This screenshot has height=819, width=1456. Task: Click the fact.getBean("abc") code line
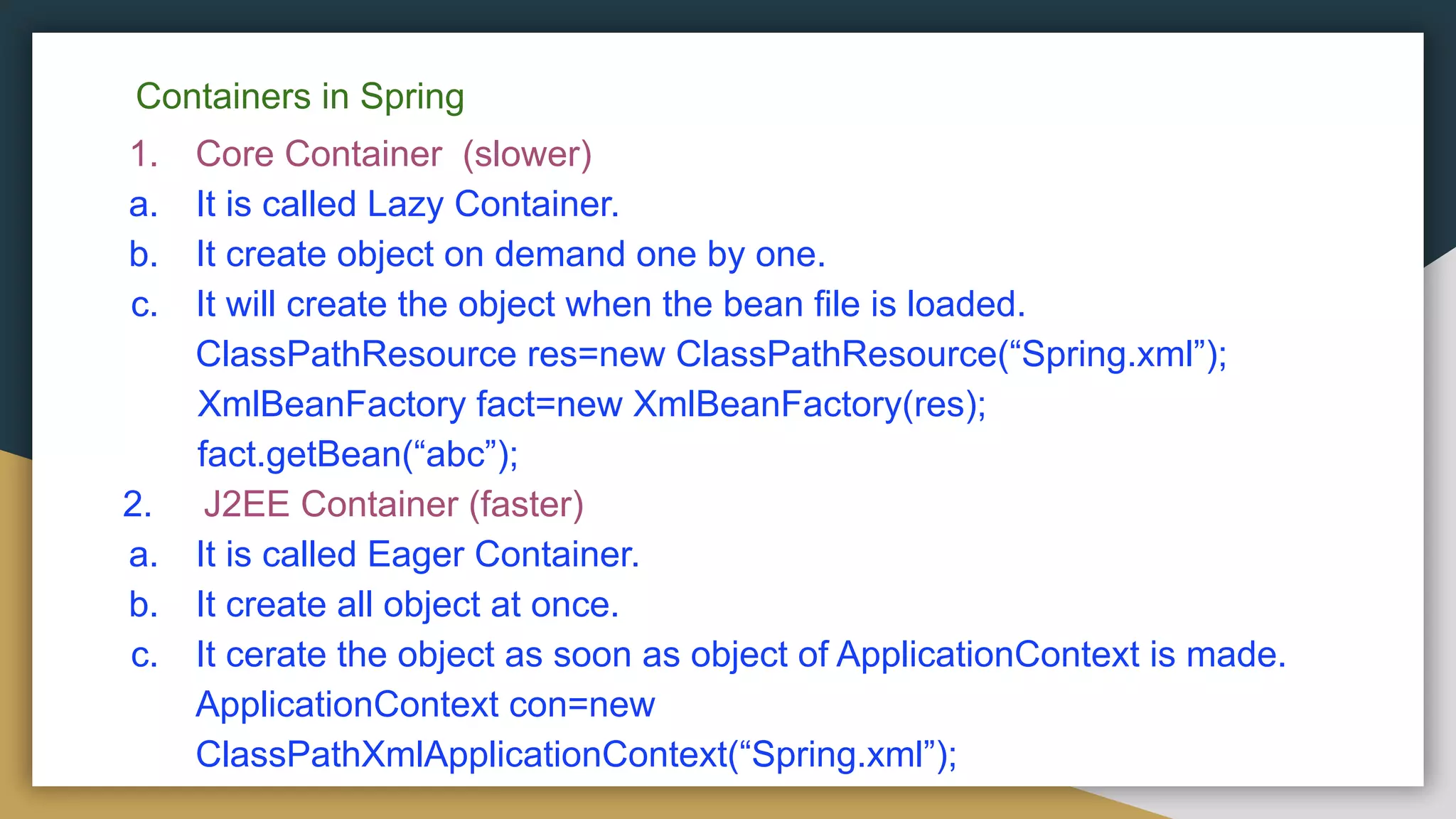tap(358, 454)
